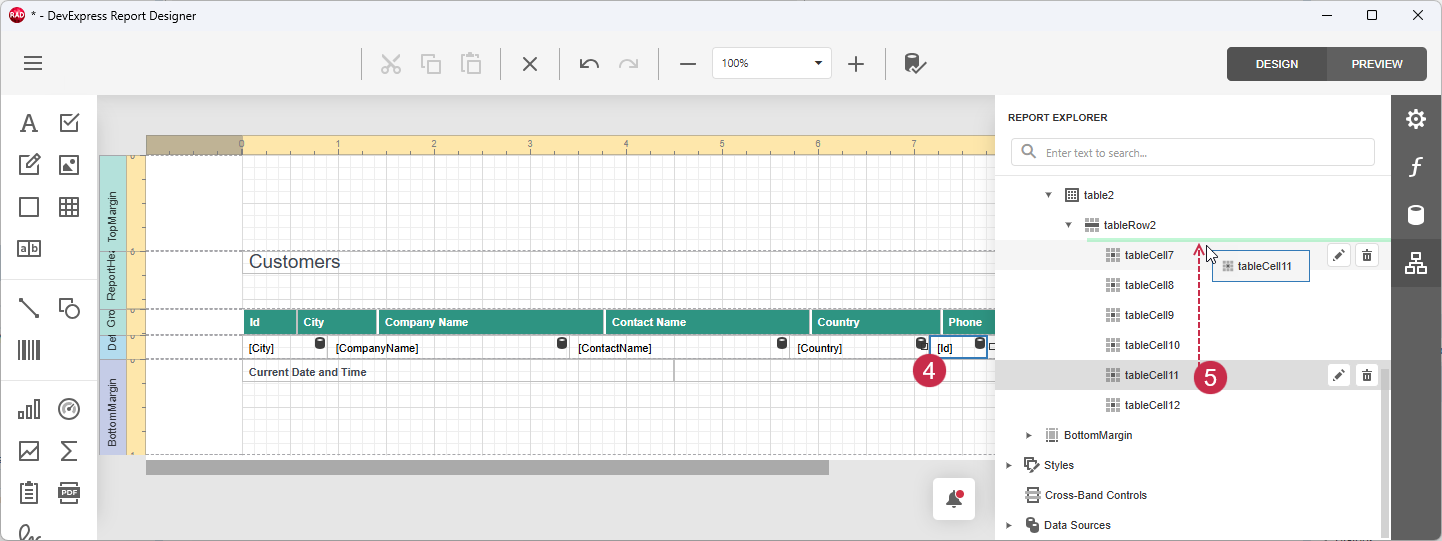
Task: Collapse the table2 node
Action: [x=1049, y=195]
